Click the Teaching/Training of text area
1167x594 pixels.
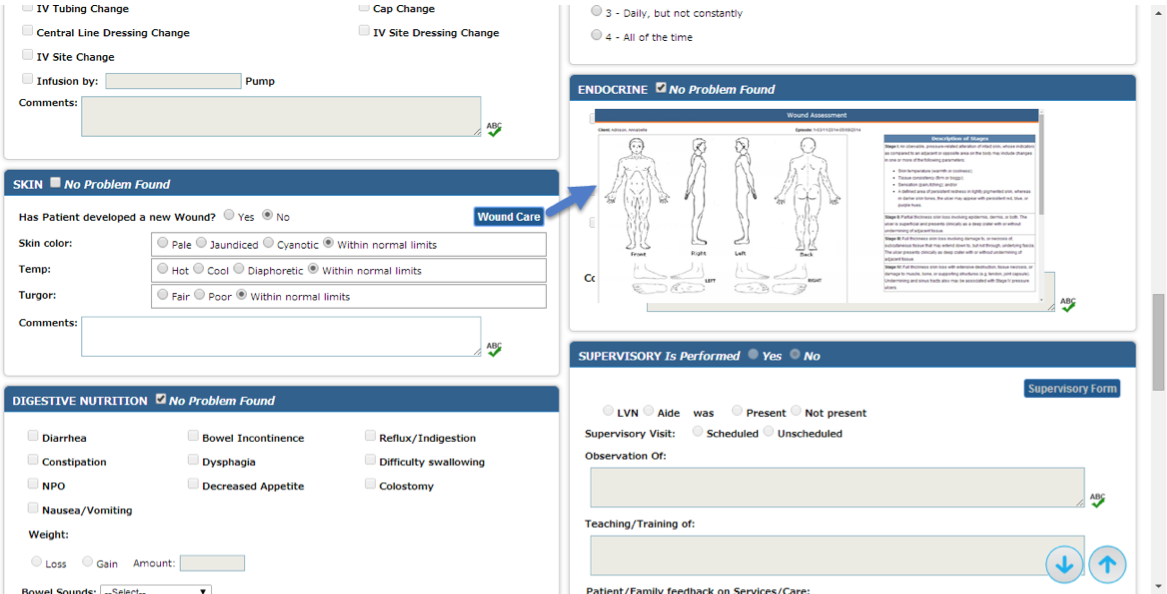[837, 555]
